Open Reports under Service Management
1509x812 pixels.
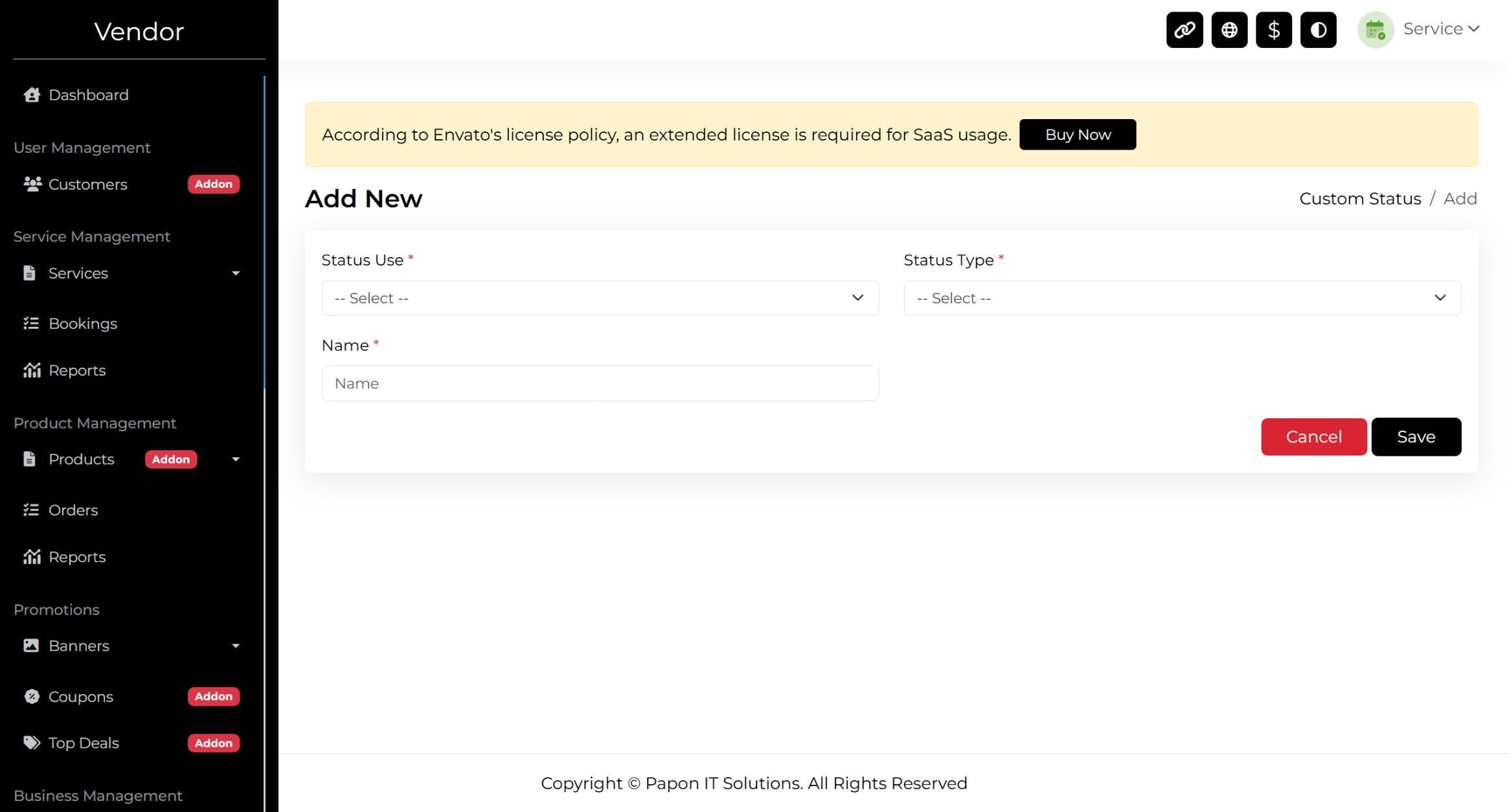pyautogui.click(x=77, y=370)
